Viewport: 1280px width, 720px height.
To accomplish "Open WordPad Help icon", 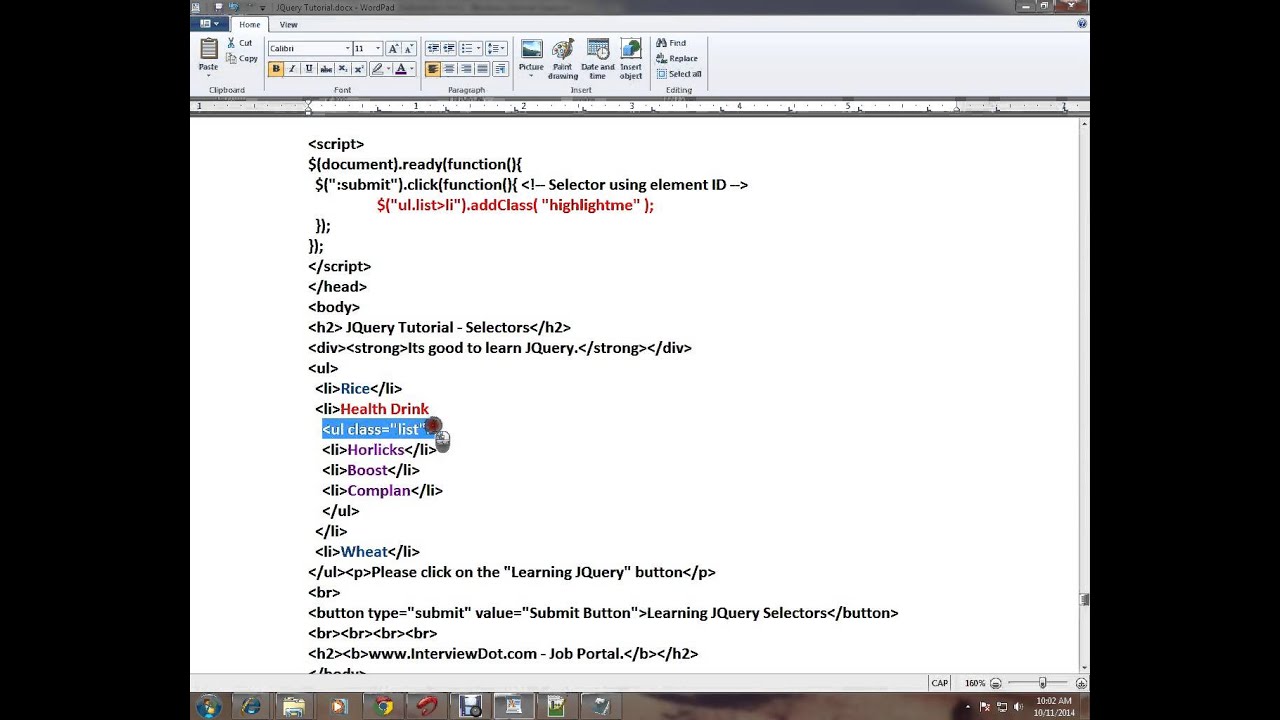I will tap(1081, 23).
